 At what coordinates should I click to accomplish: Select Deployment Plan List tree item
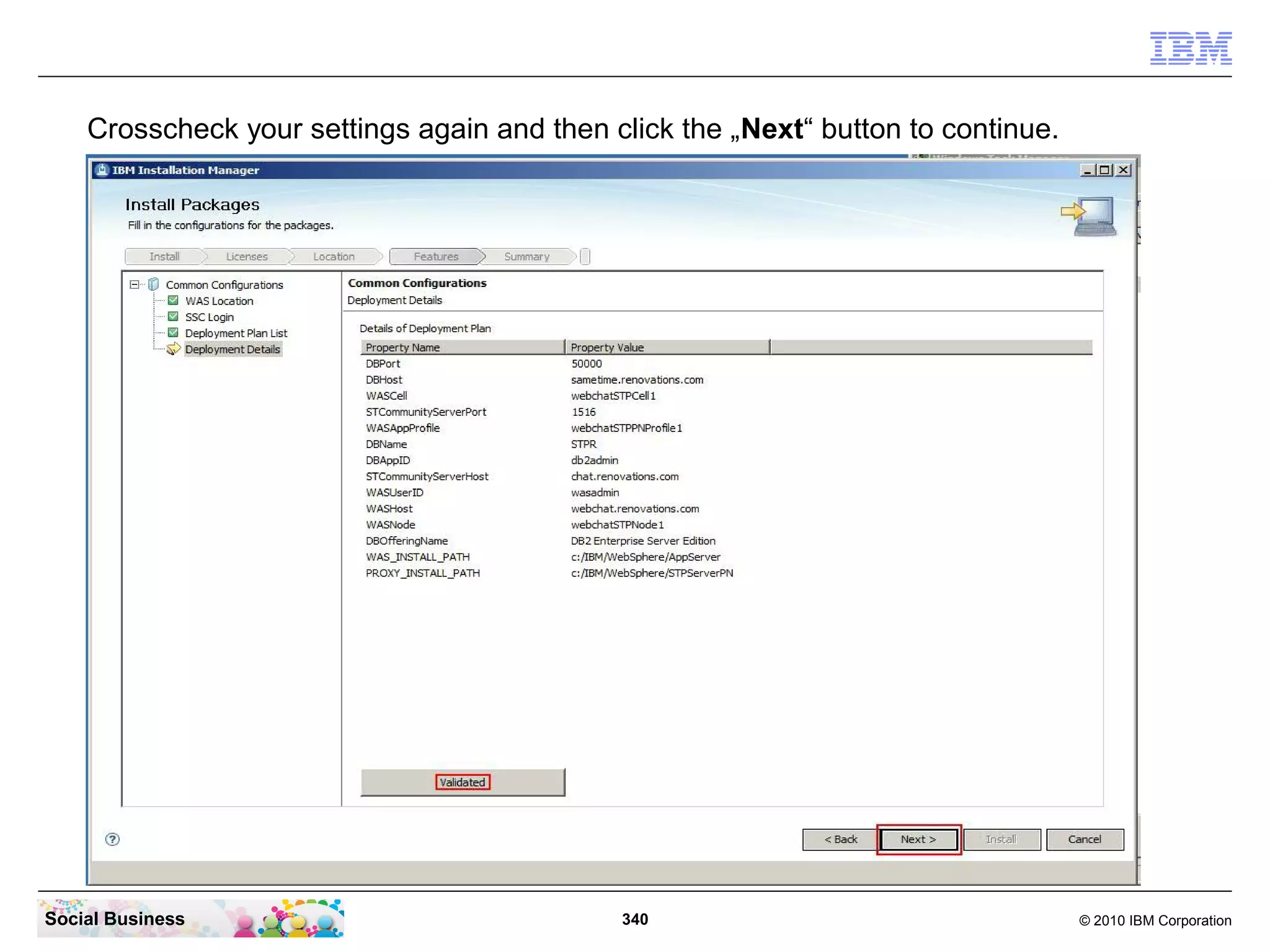coord(236,333)
